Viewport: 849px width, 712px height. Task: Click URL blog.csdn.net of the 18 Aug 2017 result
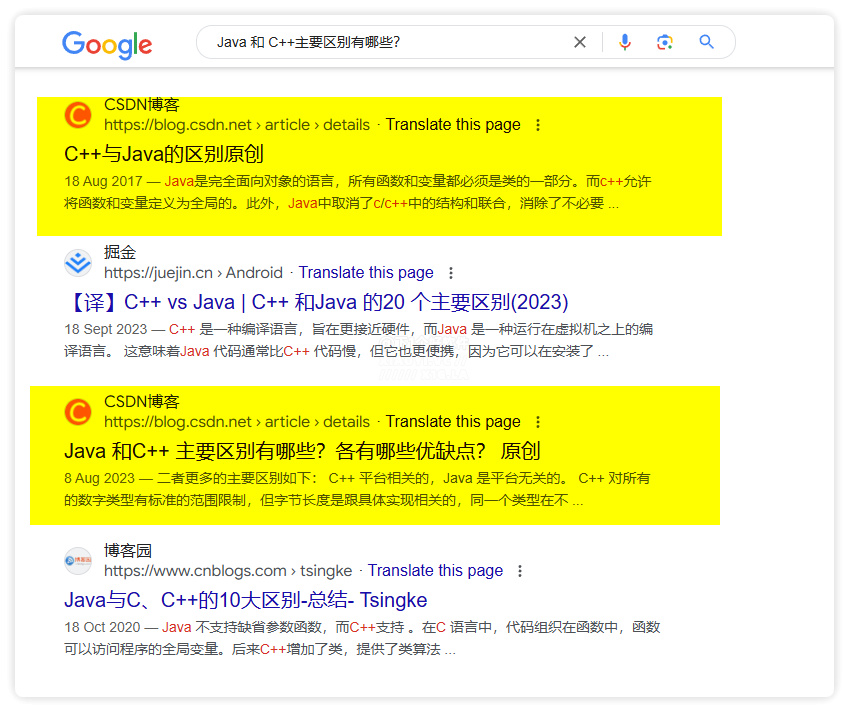click(237, 125)
